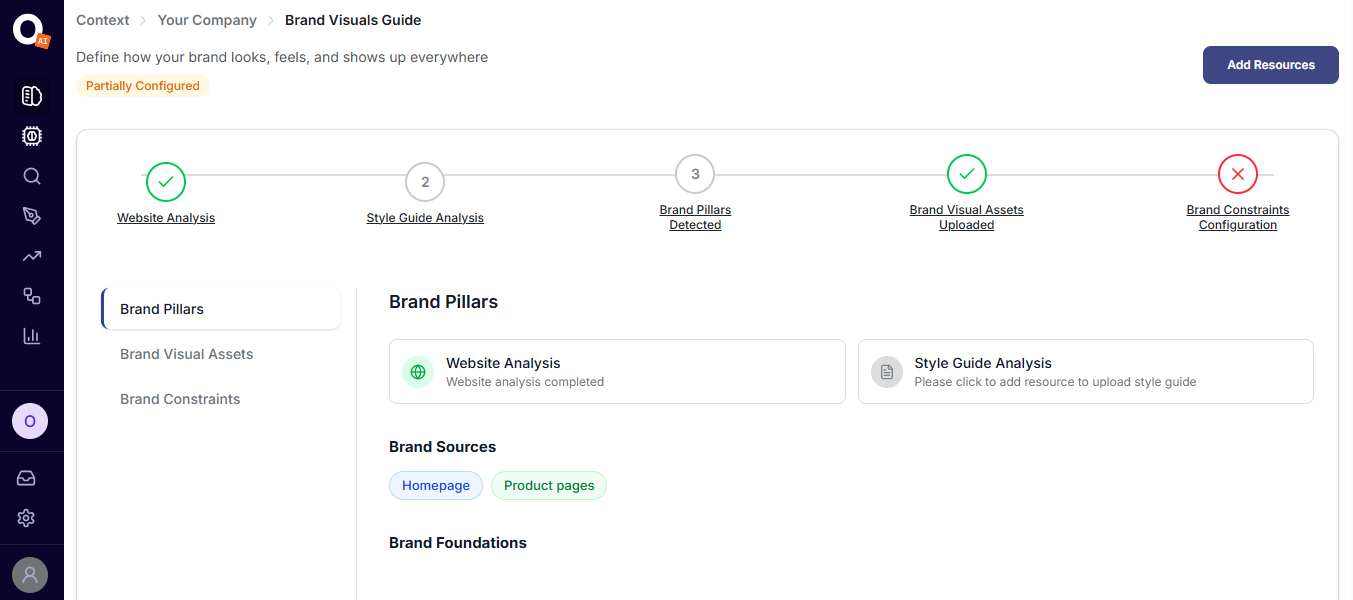This screenshot has height=600, width=1353.
Task: Open the book/context icon in sidebar
Action: coord(32,96)
